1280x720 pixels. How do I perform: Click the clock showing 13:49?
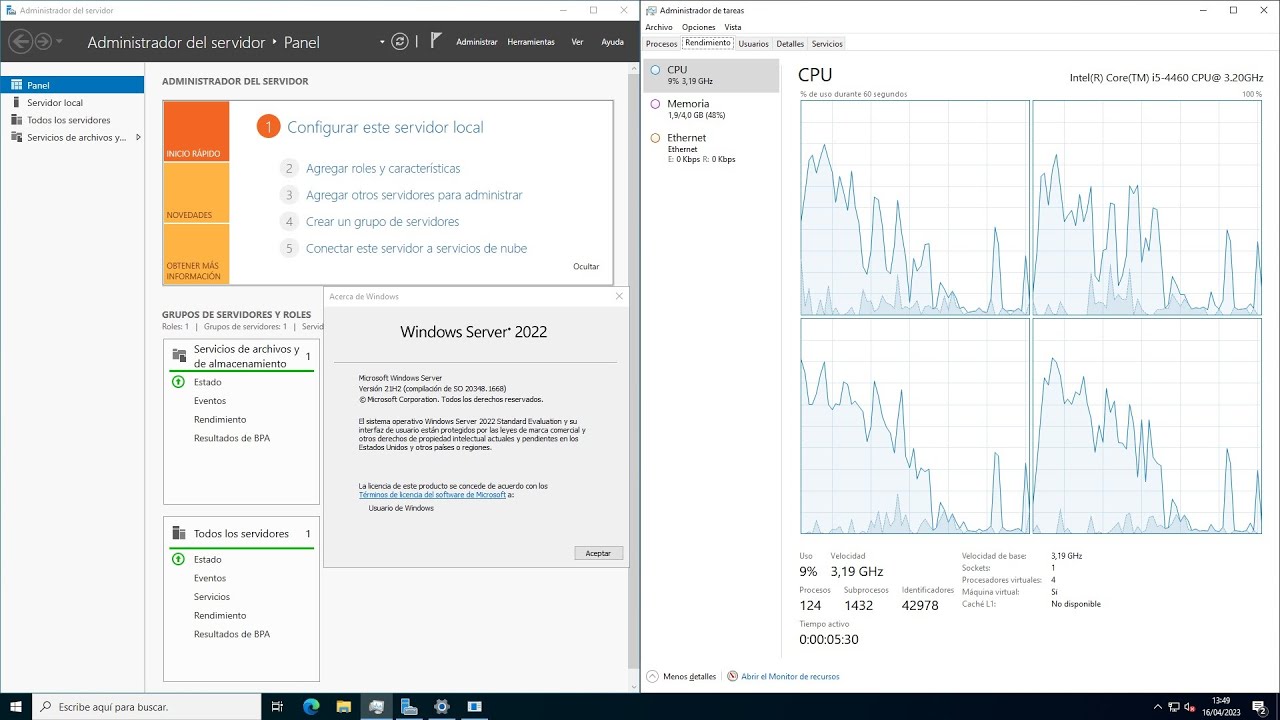(x=1221, y=706)
